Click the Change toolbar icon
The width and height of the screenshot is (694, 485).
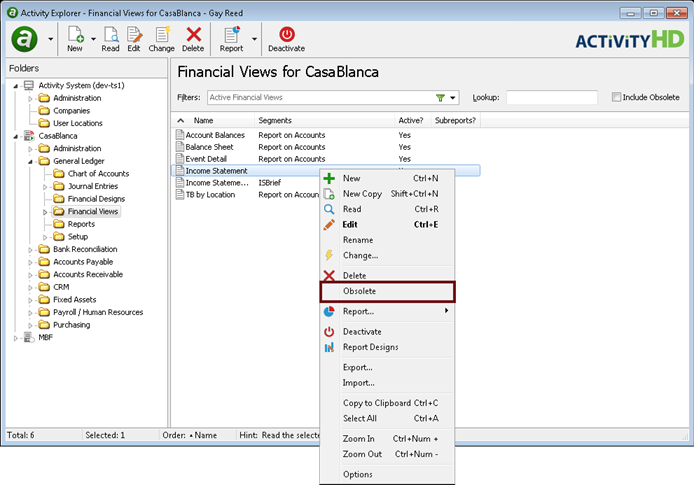tap(162, 35)
